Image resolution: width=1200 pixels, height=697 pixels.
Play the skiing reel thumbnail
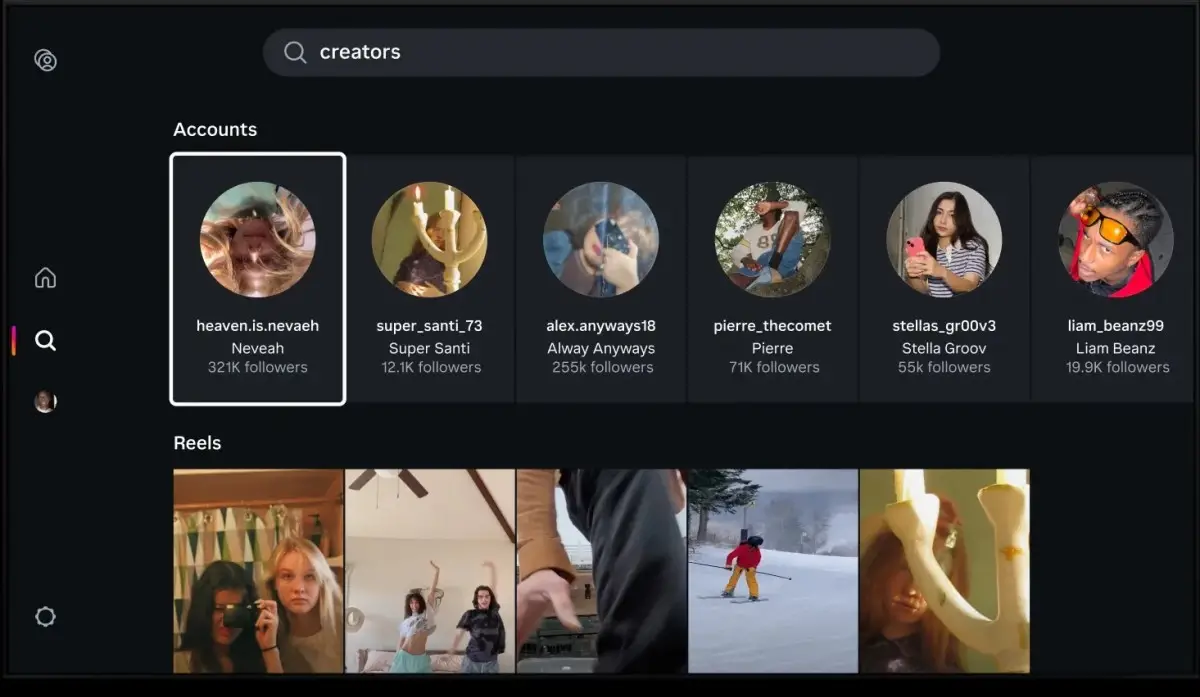[772, 570]
